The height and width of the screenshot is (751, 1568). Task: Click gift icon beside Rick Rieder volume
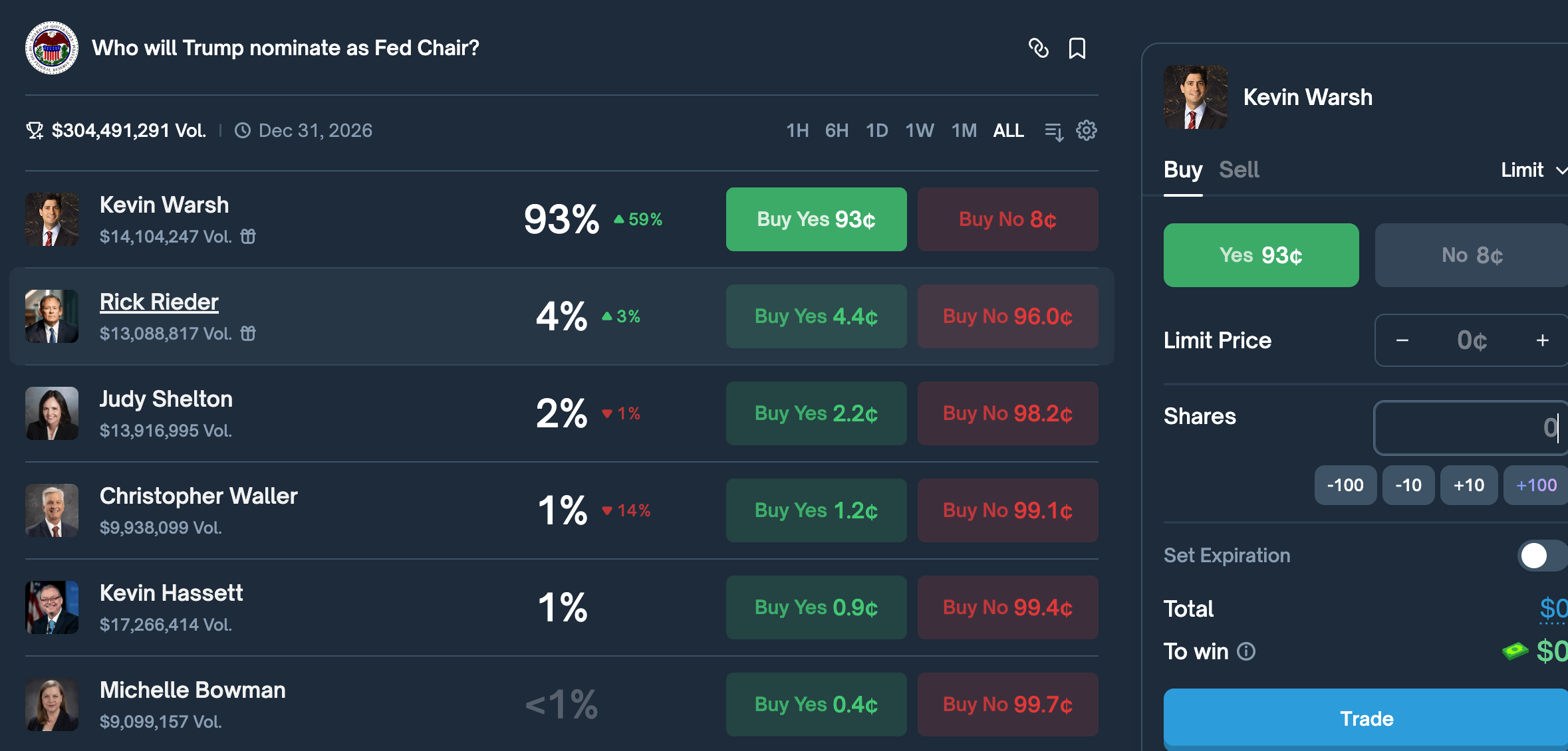248,334
